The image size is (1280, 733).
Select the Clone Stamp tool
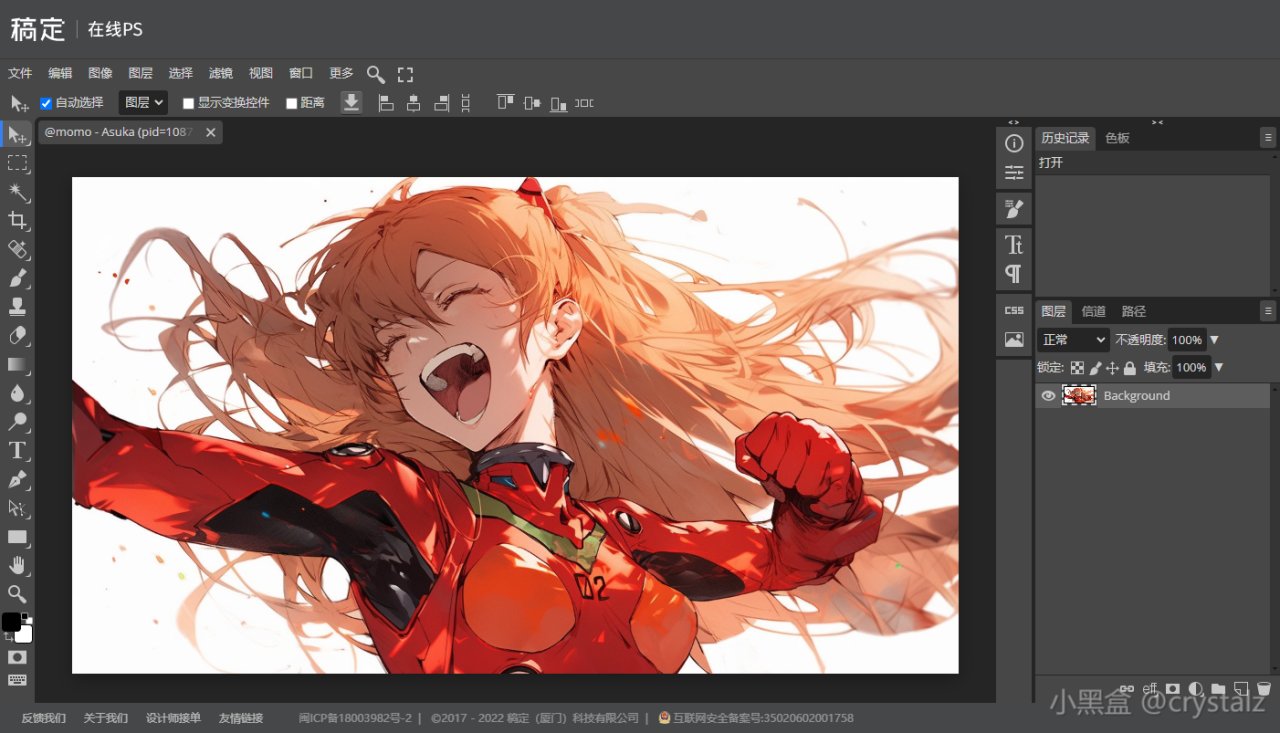tap(17, 306)
